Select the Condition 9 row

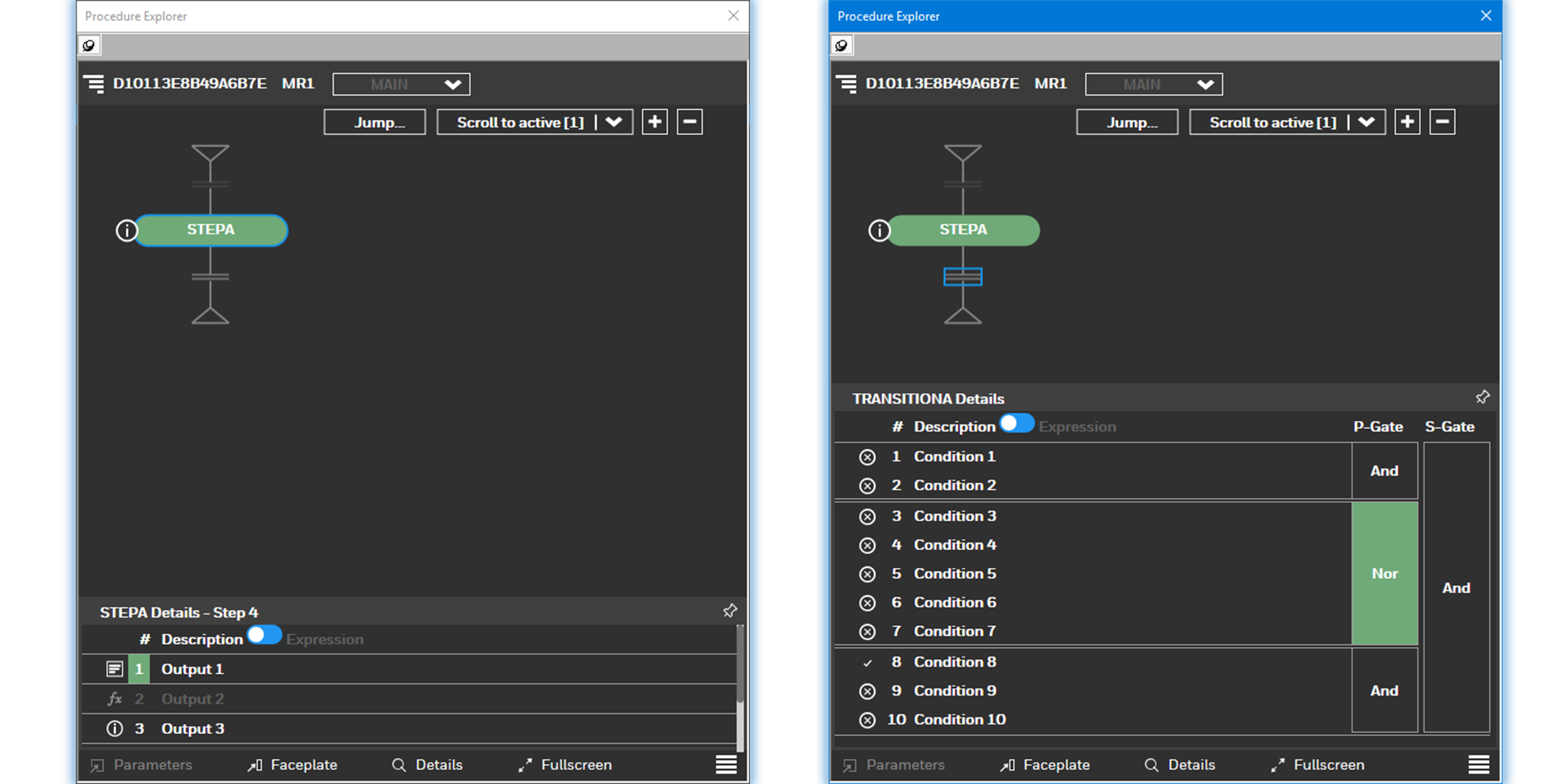[1092, 690]
